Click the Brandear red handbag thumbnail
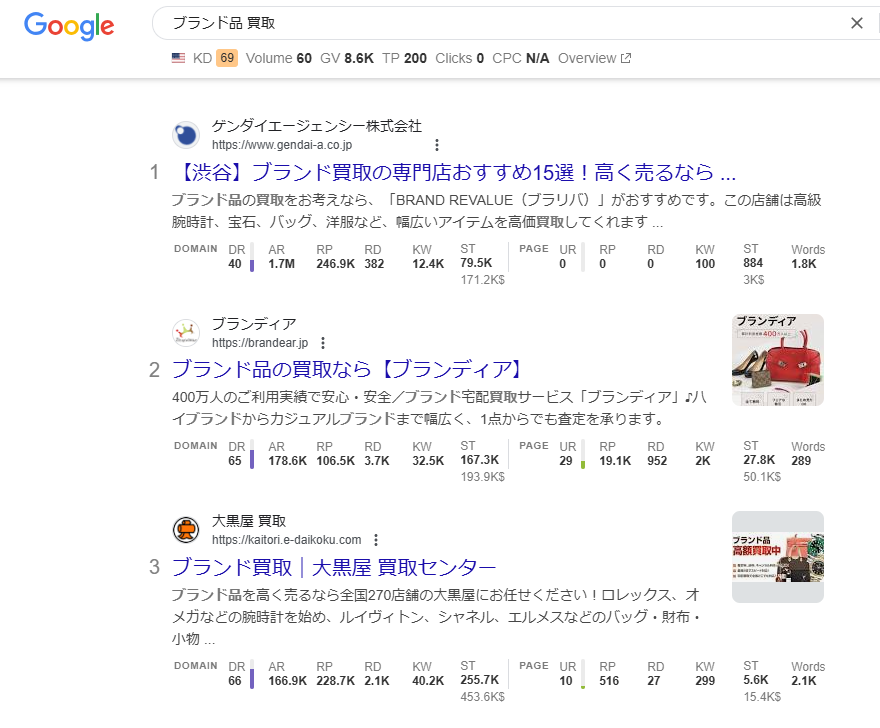The image size is (880, 728). tap(777, 360)
